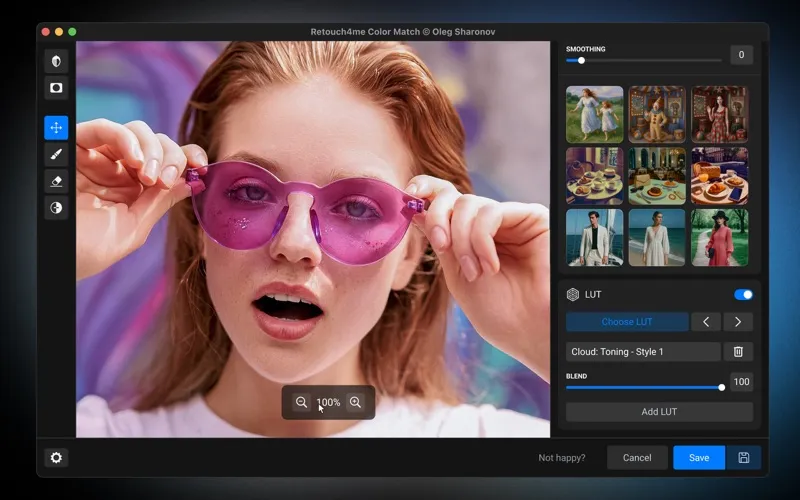800x500 pixels.
Task: Click the split-circle icon below the eraser
Action: 56,208
